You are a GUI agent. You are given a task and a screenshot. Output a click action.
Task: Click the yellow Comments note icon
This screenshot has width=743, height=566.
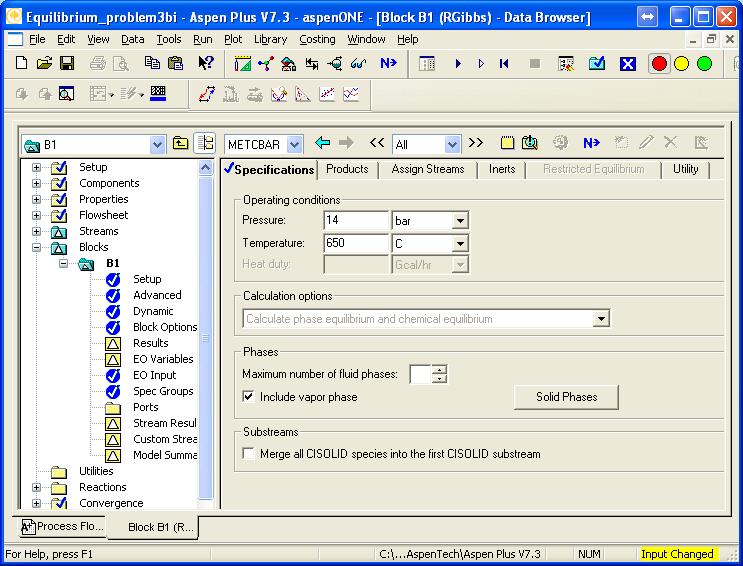pyautogui.click(x=507, y=143)
